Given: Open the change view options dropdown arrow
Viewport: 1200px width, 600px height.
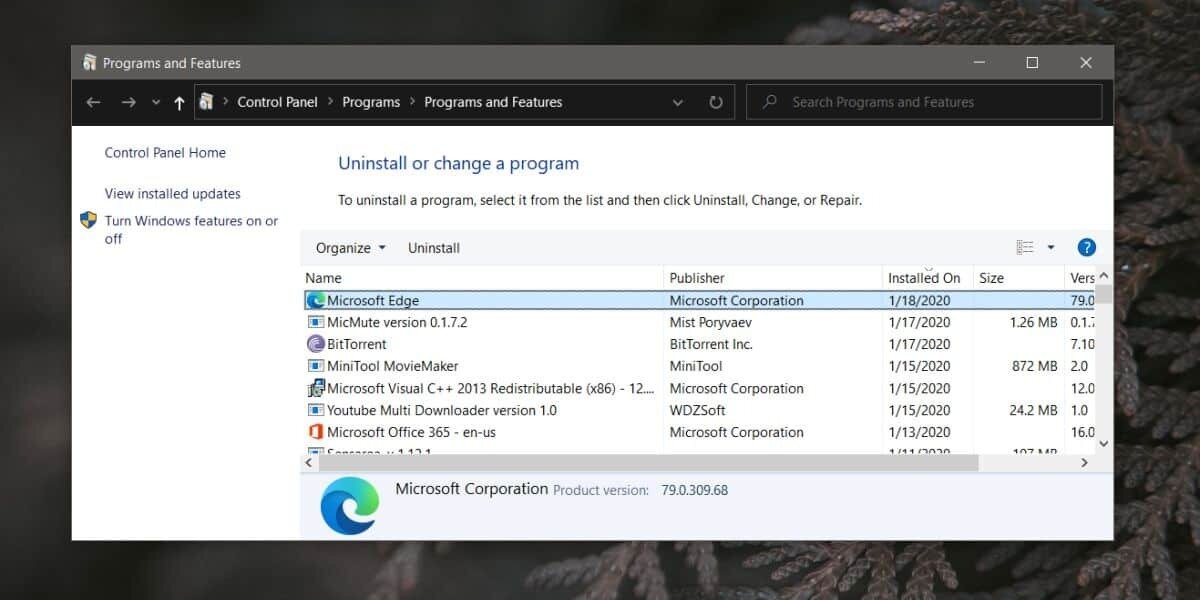Looking at the screenshot, I should point(1050,247).
